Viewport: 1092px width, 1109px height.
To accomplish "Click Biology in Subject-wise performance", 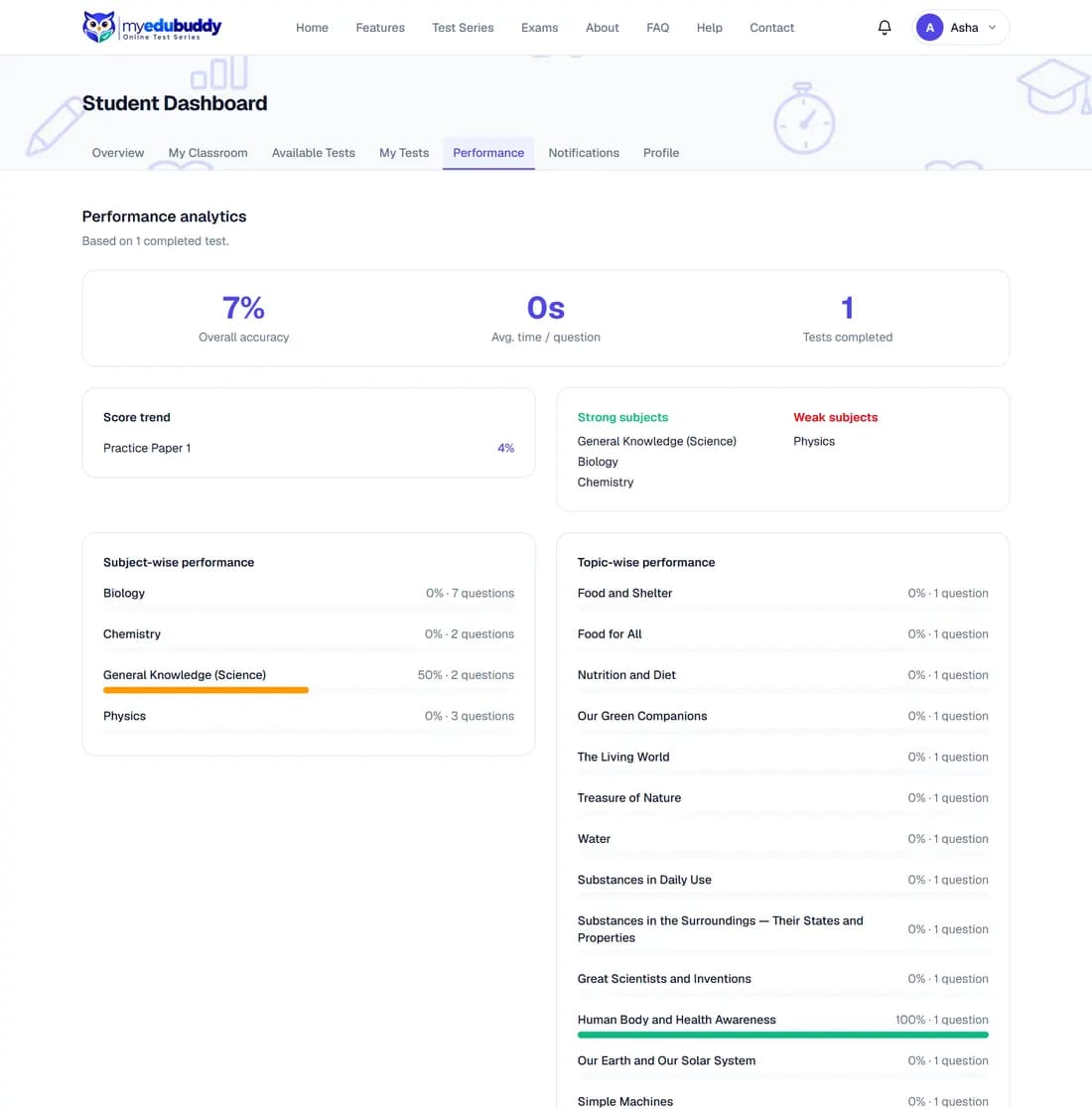I will click(x=124, y=594).
